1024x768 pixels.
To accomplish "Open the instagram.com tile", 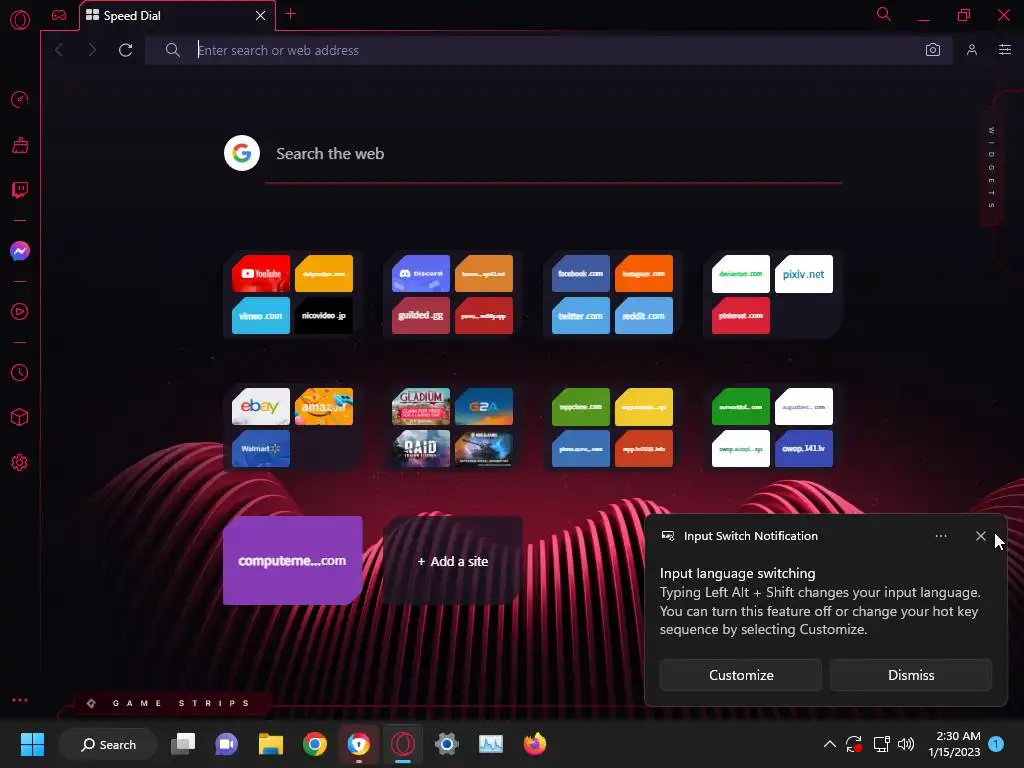I will (x=643, y=274).
